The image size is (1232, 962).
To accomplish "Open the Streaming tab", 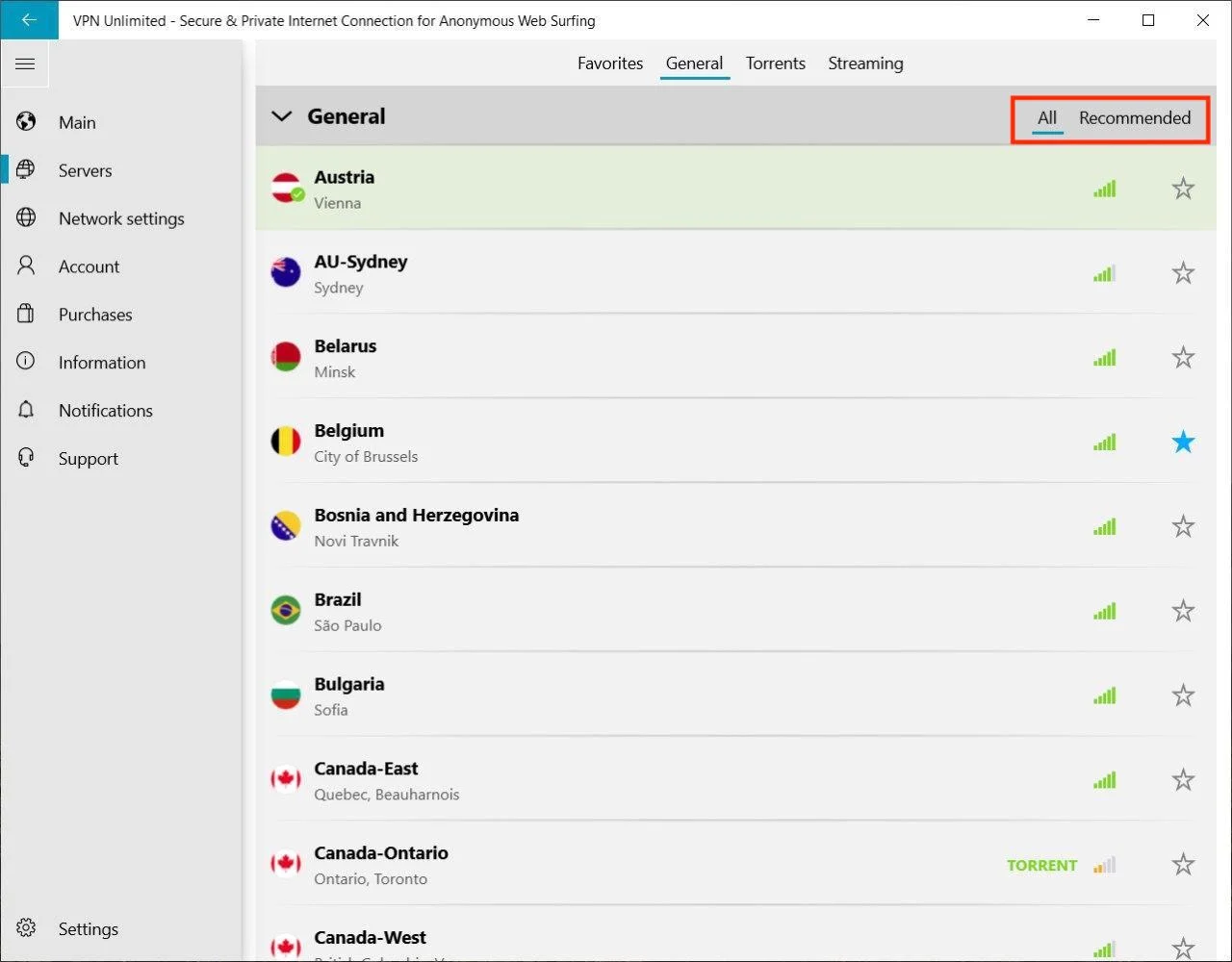I will (x=865, y=63).
